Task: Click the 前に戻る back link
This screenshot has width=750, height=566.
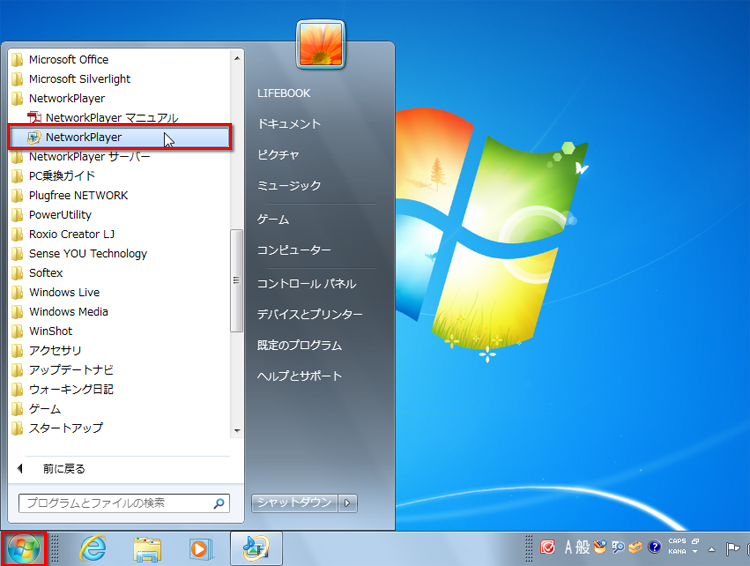Action: click(64, 469)
